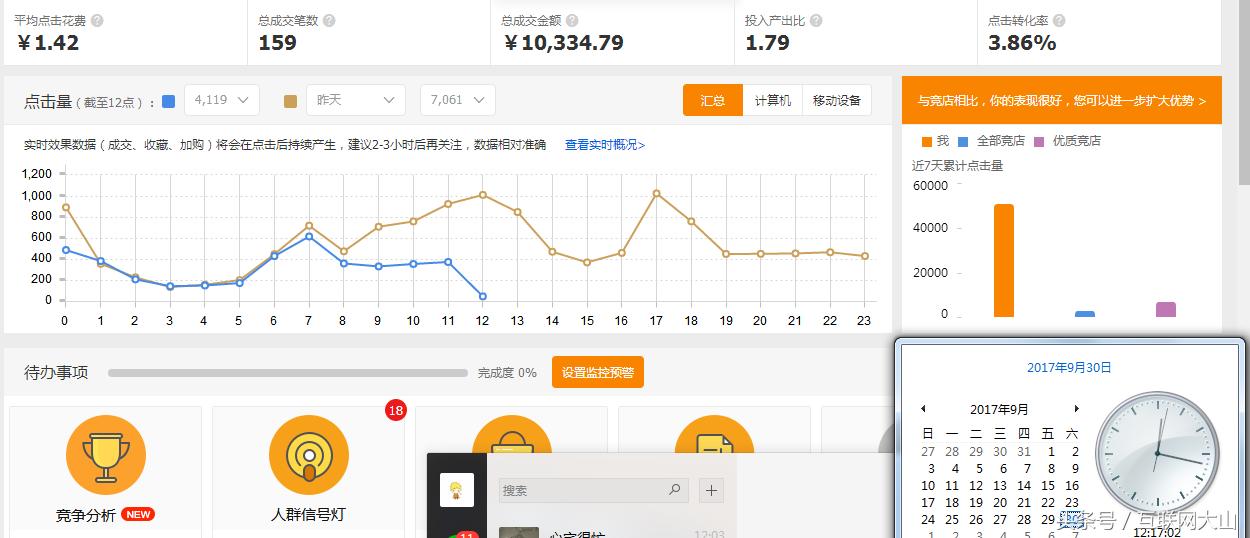Click WeChat chat thumbnail in list
Image resolution: width=1250 pixels, height=538 pixels.
point(518,532)
